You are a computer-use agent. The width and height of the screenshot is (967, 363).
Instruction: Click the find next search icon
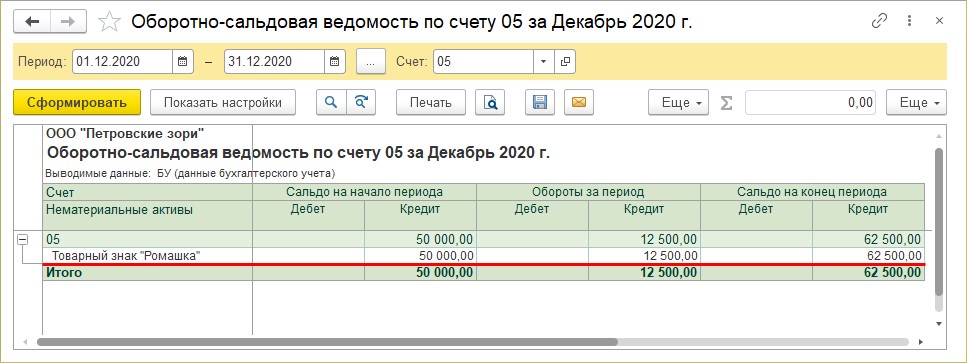[361, 102]
